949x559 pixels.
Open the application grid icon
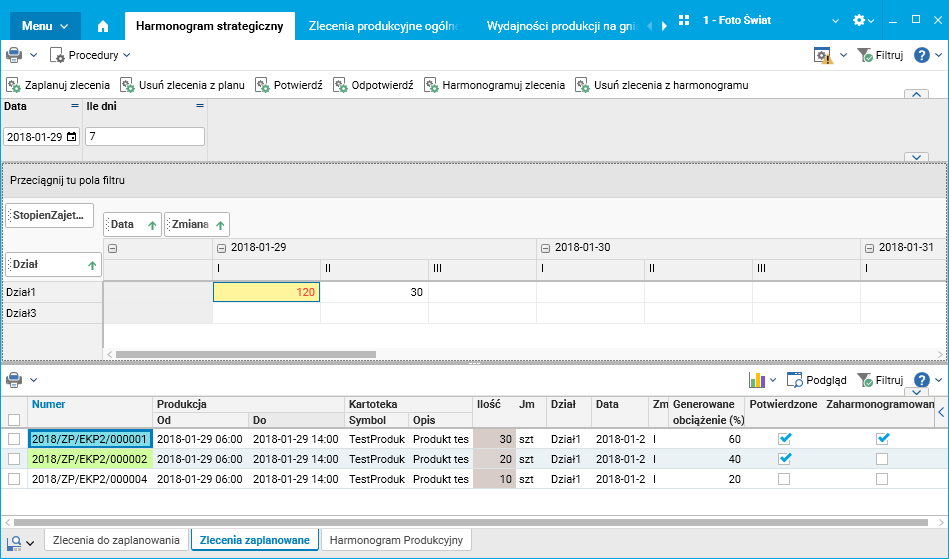(x=684, y=20)
